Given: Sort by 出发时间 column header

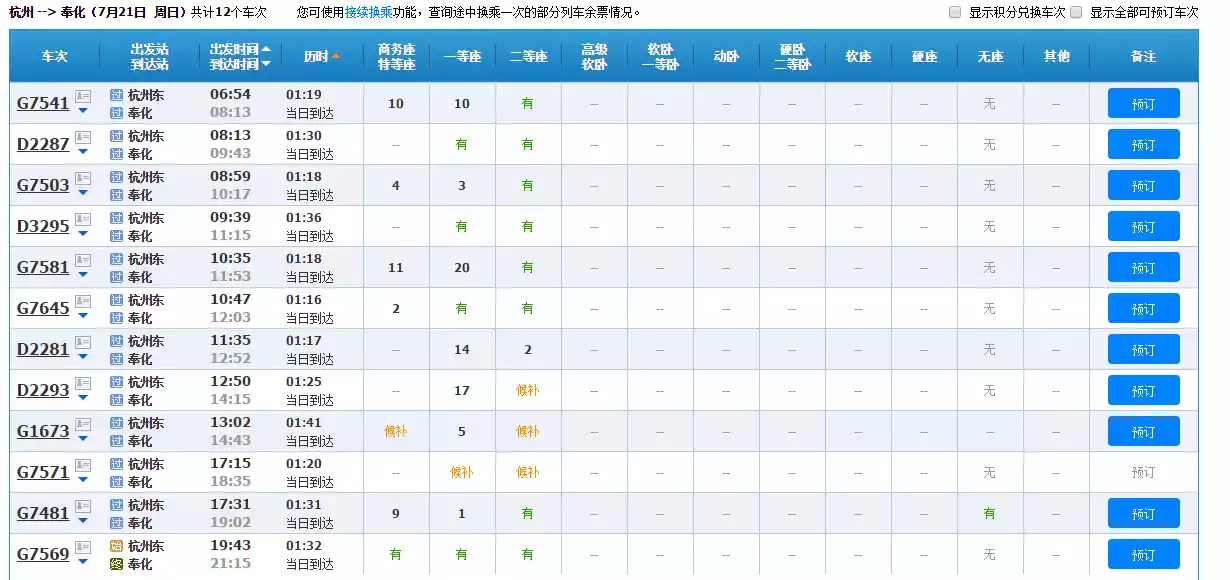Looking at the screenshot, I should click(239, 49).
